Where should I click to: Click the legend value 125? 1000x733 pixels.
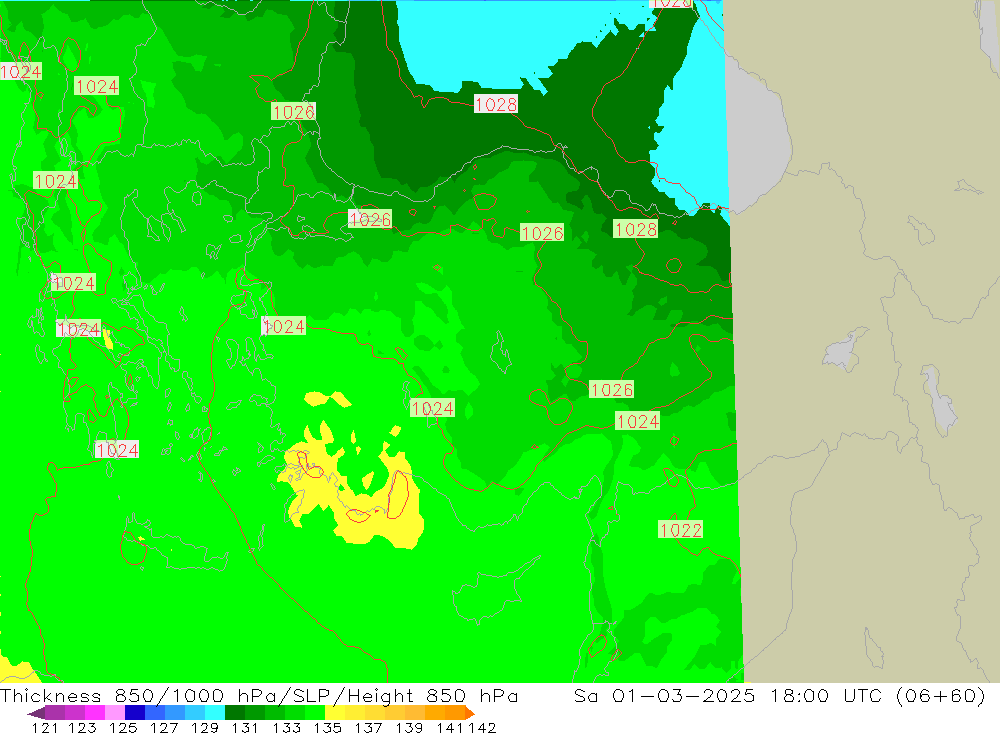click(123, 727)
